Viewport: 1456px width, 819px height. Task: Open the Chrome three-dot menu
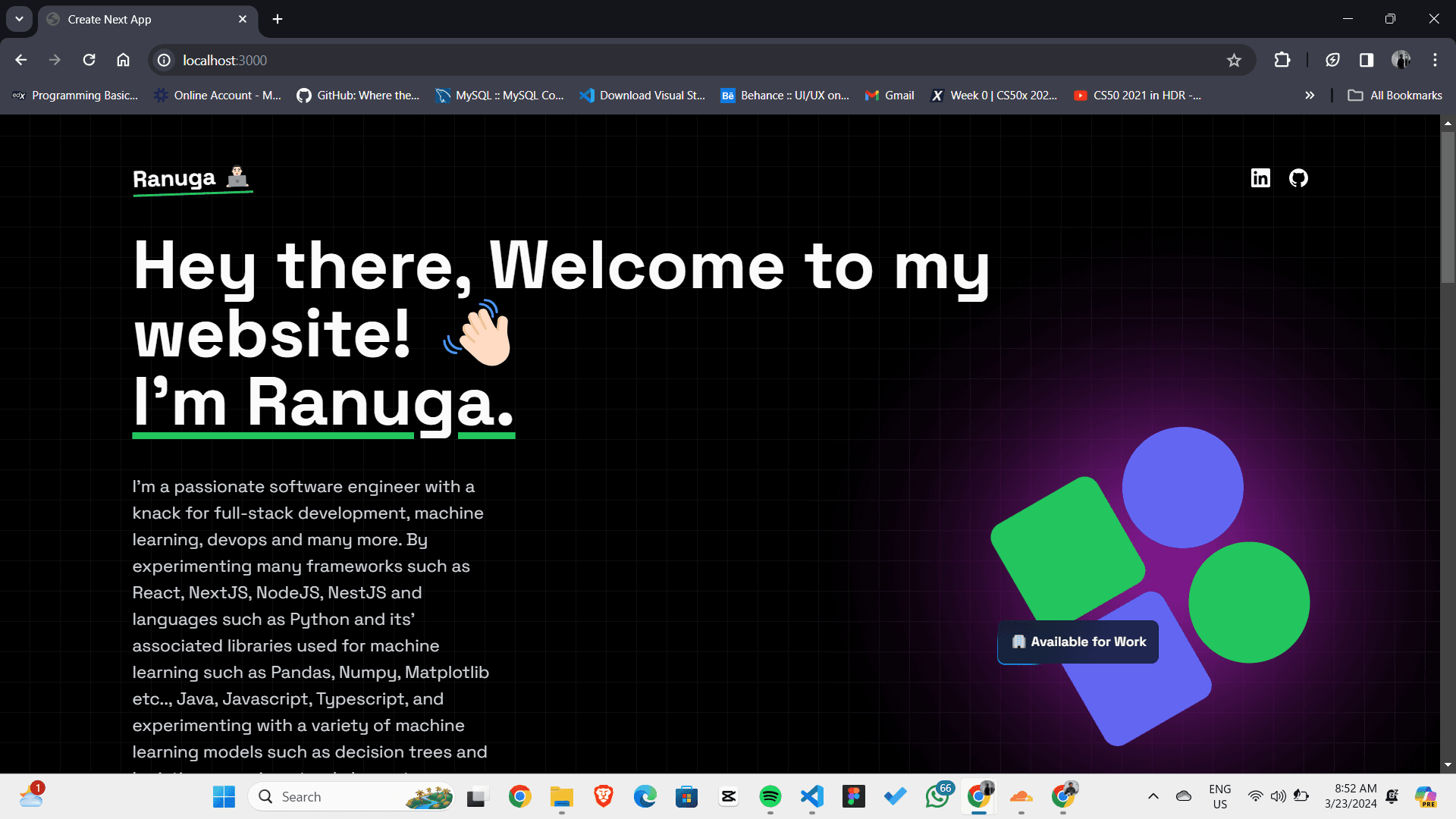[1435, 60]
